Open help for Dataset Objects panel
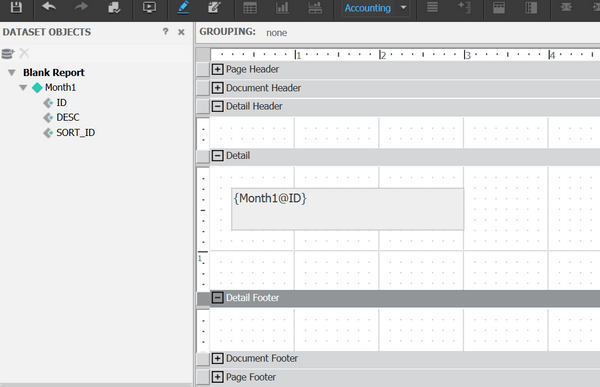Viewport: 600px width, 387px height. coord(165,31)
